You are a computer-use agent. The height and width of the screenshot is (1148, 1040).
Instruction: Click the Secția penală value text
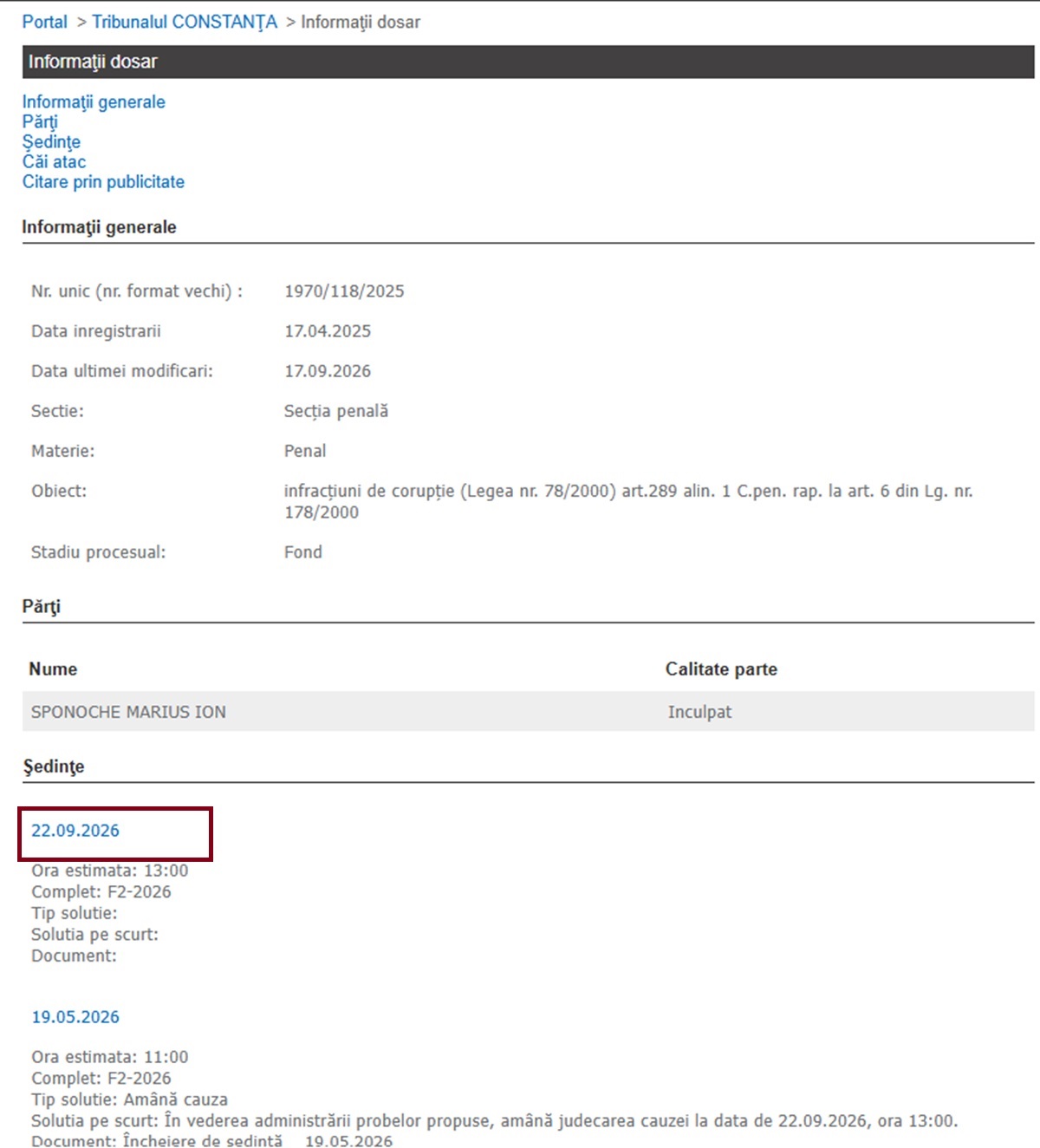point(336,411)
